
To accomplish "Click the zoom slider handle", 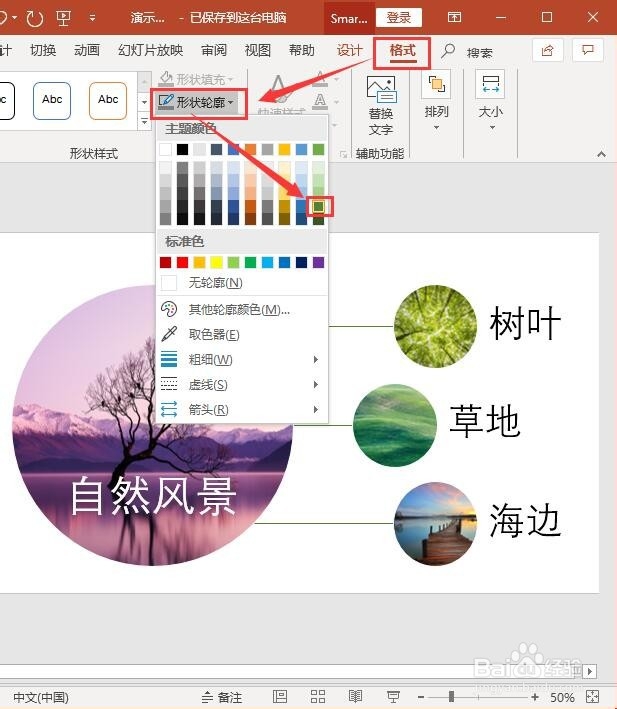I will tap(451, 697).
